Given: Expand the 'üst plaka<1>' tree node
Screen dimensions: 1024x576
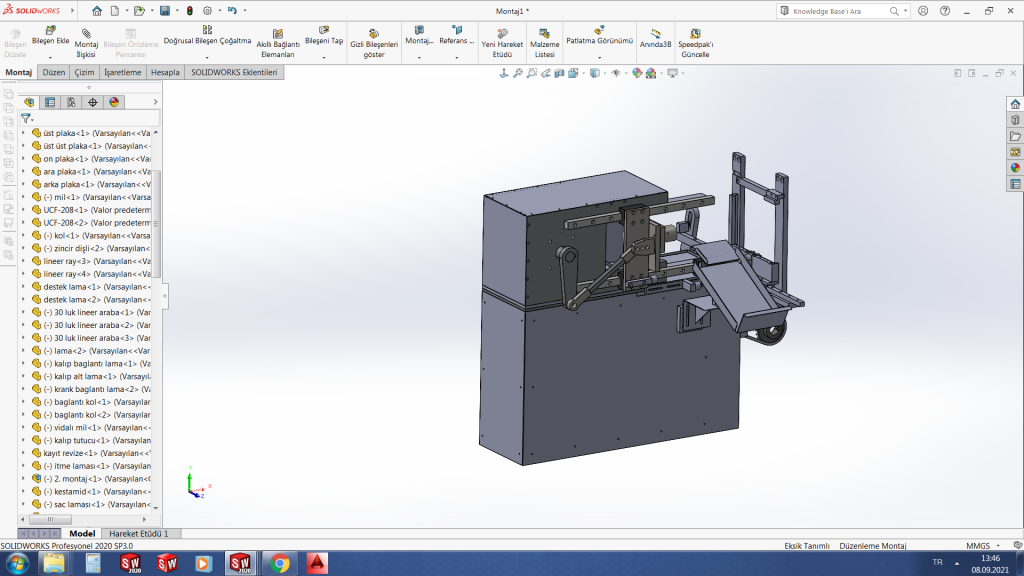Looking at the screenshot, I should (x=24, y=133).
